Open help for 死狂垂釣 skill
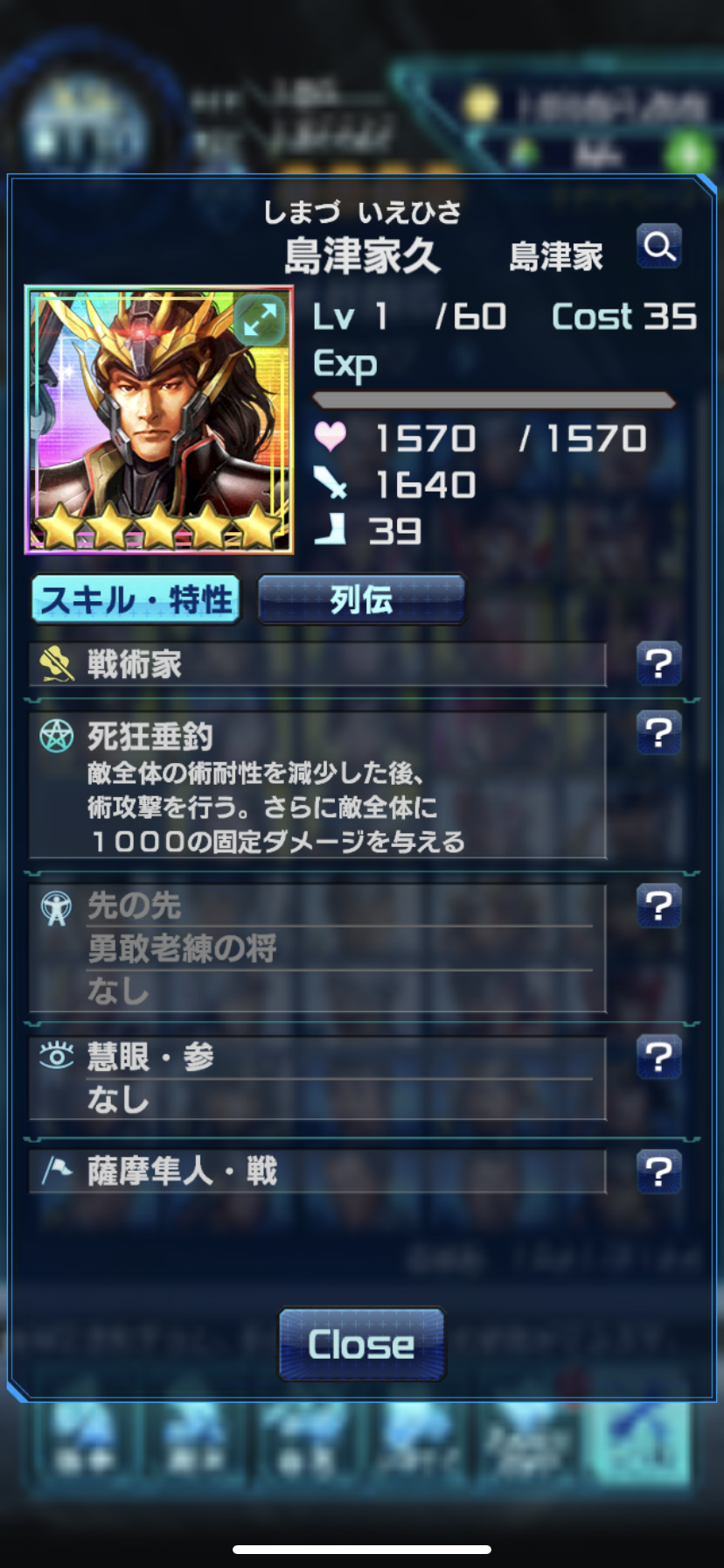The width and height of the screenshot is (724, 1568). tap(659, 732)
